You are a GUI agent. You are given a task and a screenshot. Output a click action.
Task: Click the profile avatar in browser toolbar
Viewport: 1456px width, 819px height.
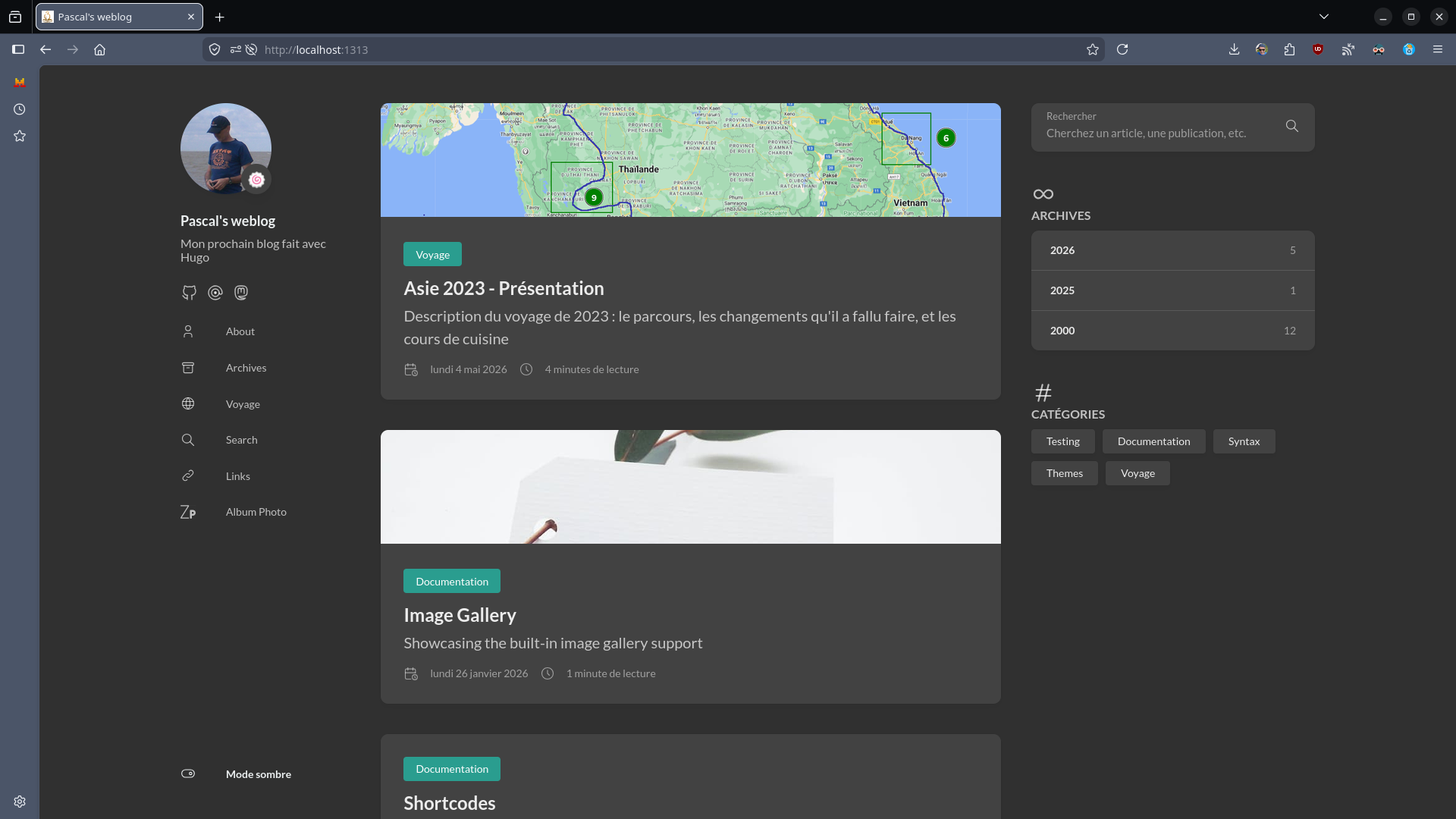[1262, 49]
